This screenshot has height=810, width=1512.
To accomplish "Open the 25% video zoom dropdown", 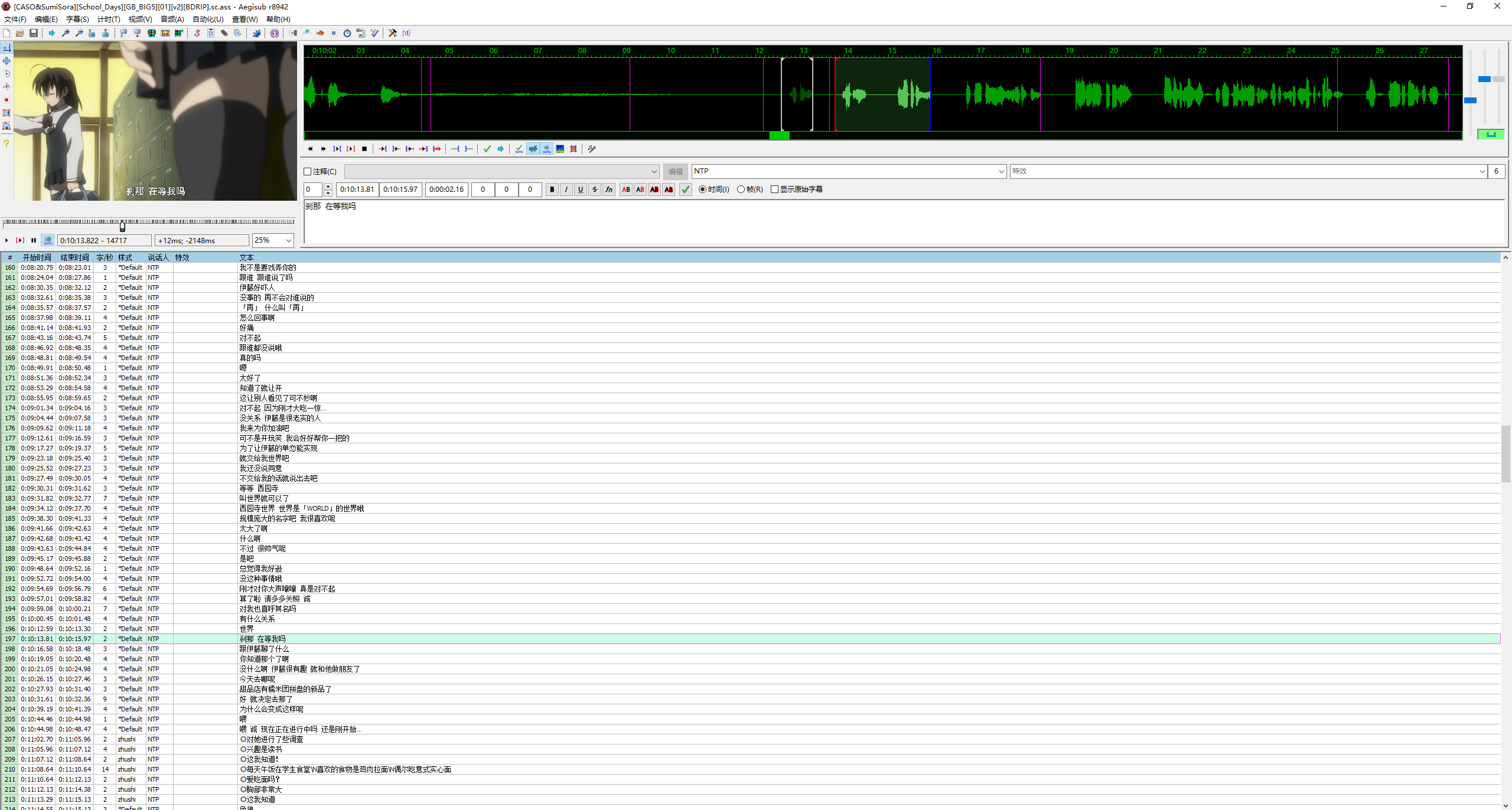I will point(288,240).
